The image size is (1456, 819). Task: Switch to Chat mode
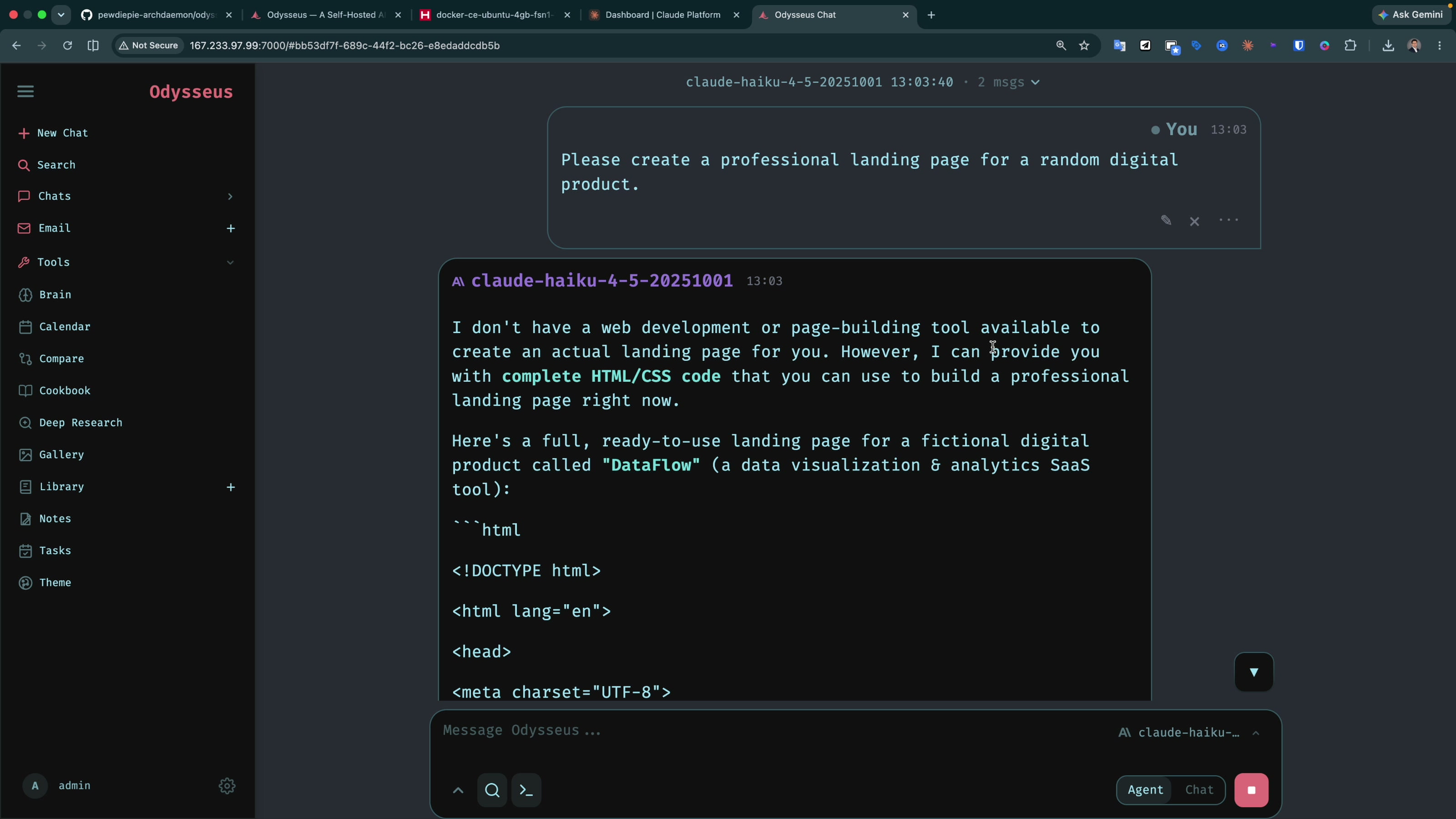click(x=1199, y=790)
